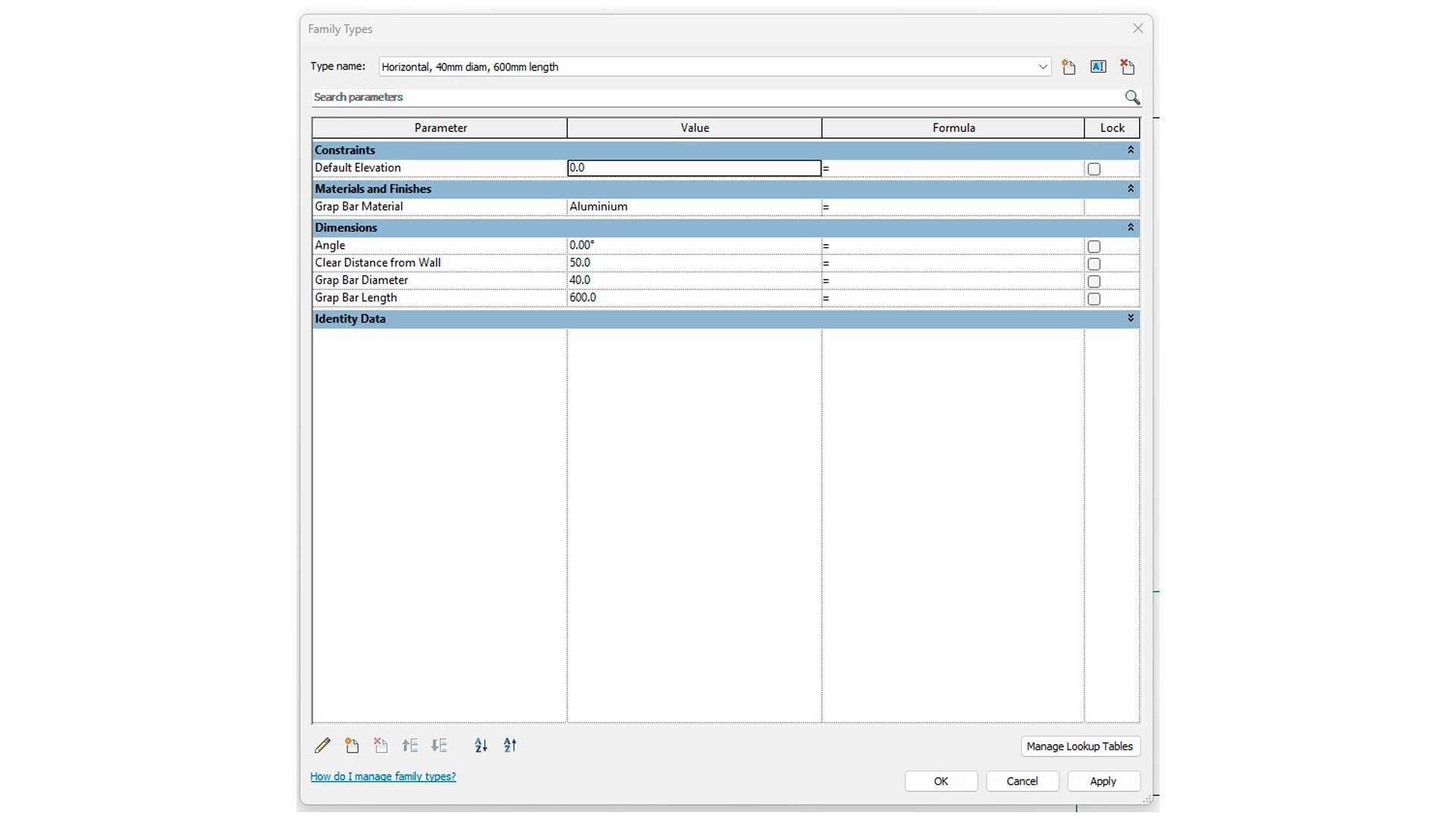This screenshot has height=819, width=1456.
Task: Click the Move Parameter Down icon
Action: click(439, 745)
